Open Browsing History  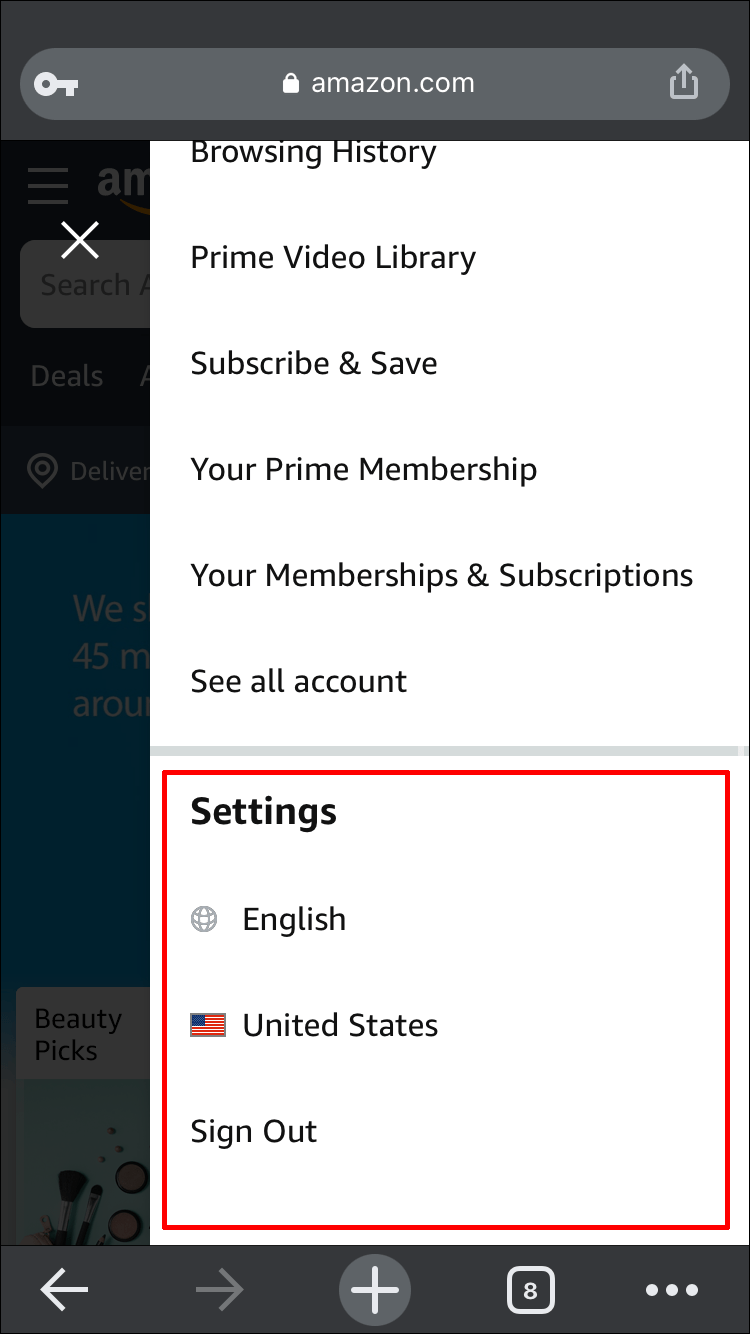pyautogui.click(x=313, y=152)
